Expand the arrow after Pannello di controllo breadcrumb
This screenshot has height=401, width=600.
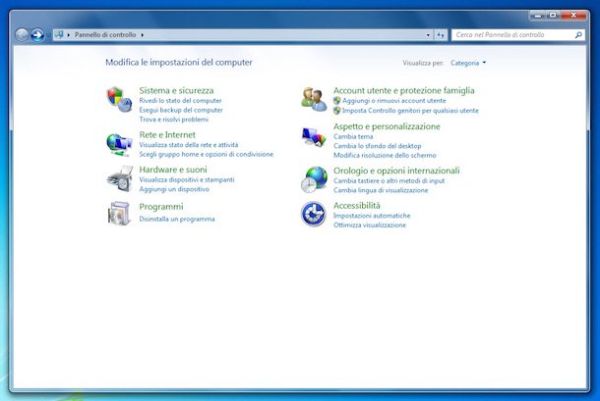[144, 35]
